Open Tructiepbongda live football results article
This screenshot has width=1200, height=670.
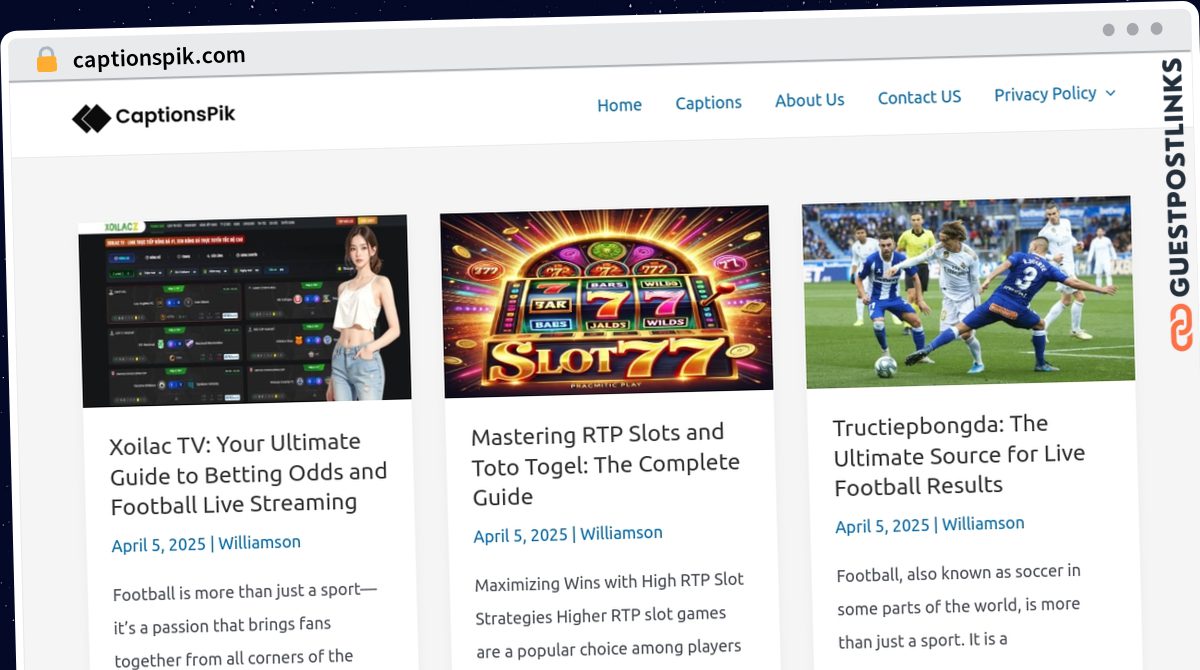(x=958, y=455)
